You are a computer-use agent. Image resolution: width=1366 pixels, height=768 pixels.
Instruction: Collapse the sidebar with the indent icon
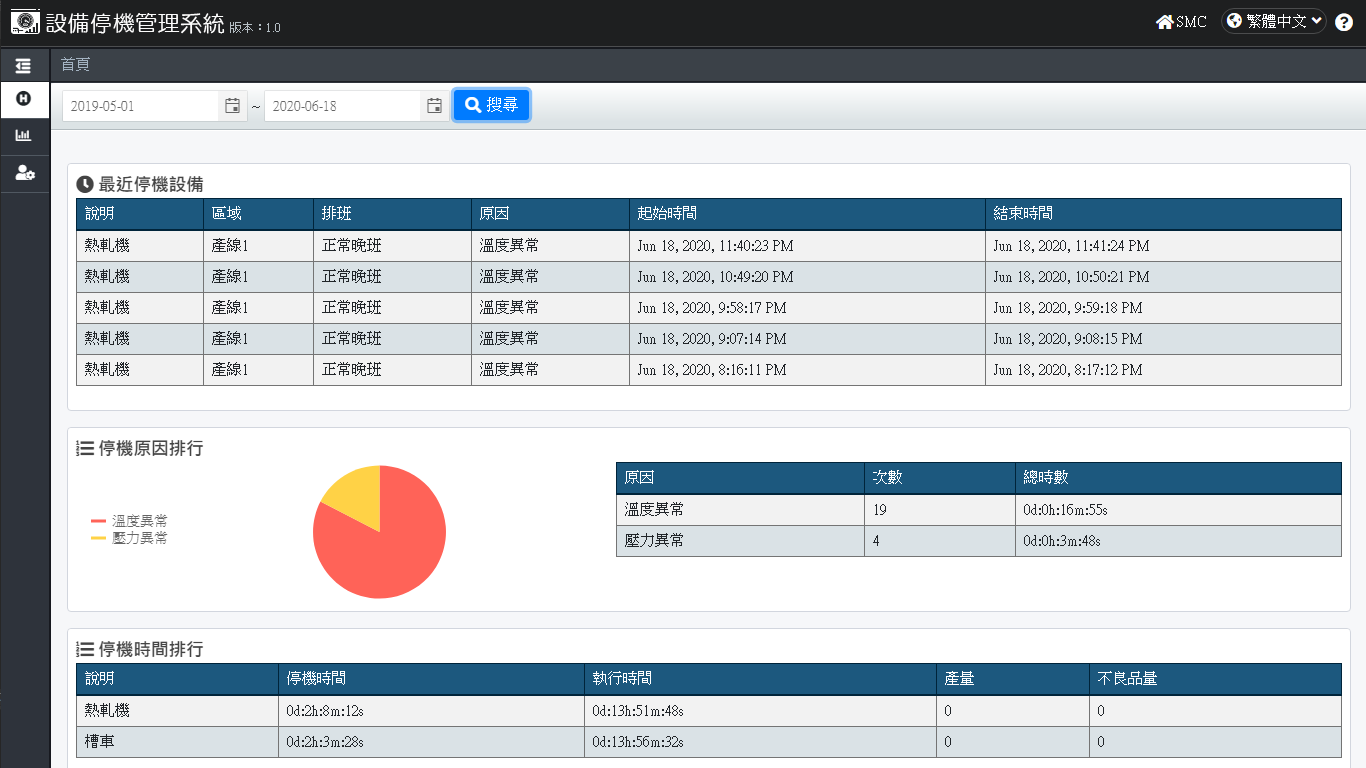pos(24,66)
